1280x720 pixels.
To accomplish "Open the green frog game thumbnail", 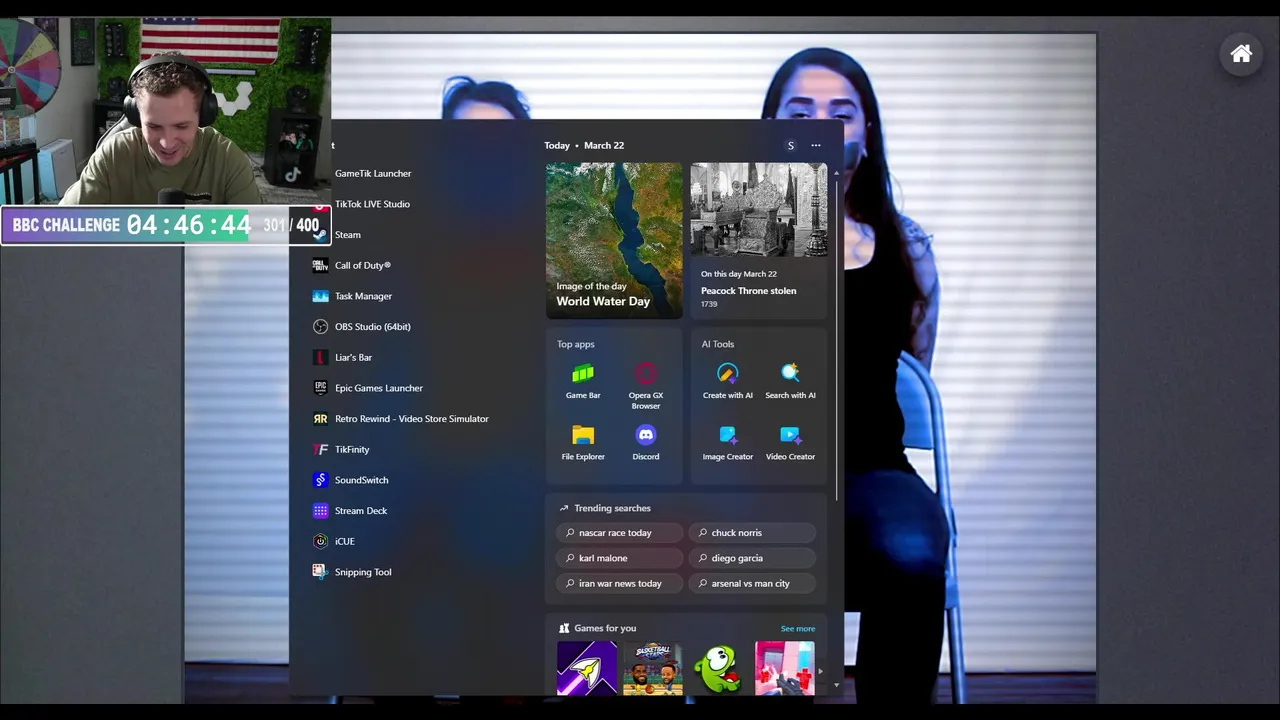I will pyautogui.click(x=719, y=668).
